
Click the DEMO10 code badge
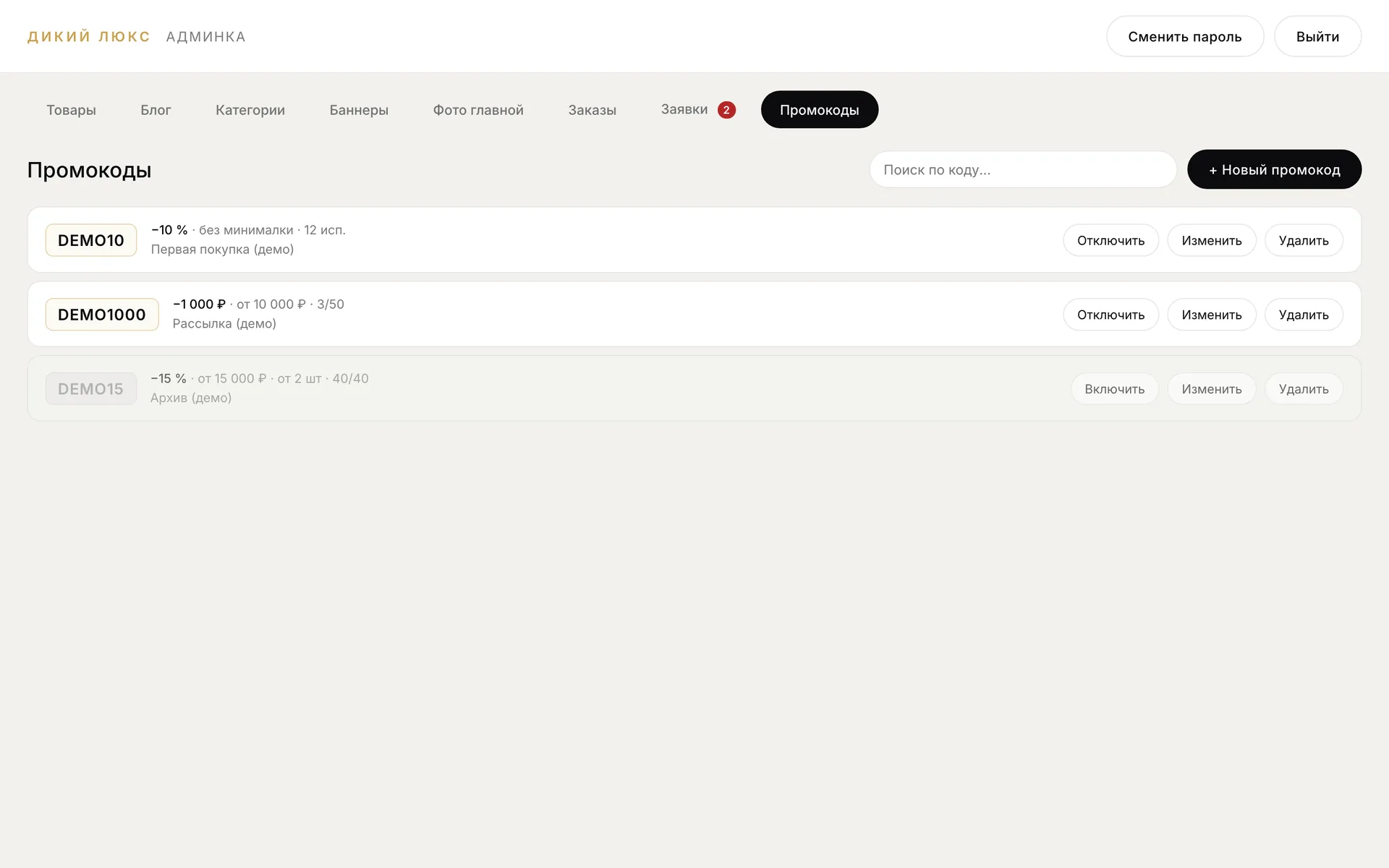tap(91, 240)
